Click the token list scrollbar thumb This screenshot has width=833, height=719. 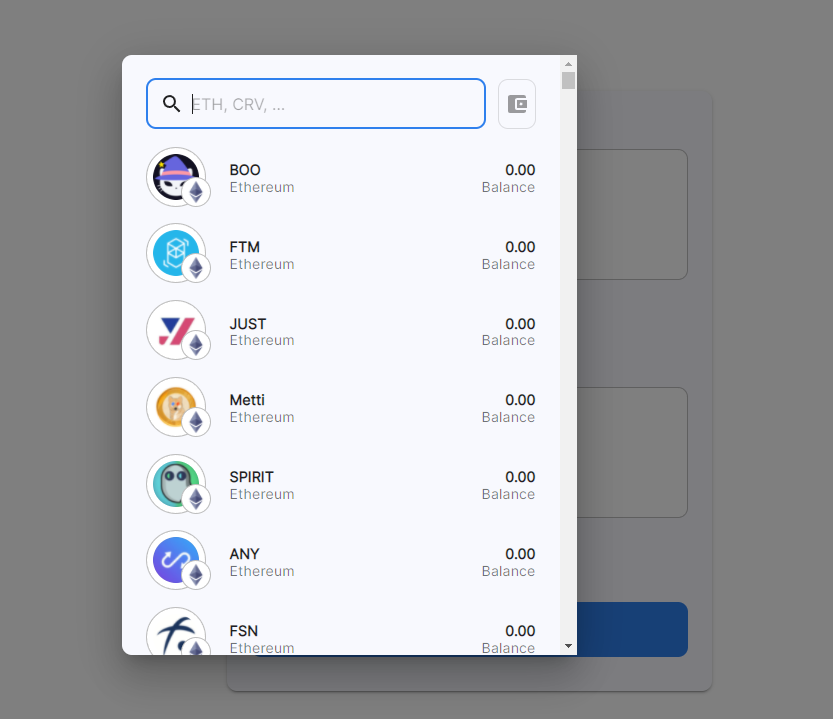pyautogui.click(x=568, y=81)
